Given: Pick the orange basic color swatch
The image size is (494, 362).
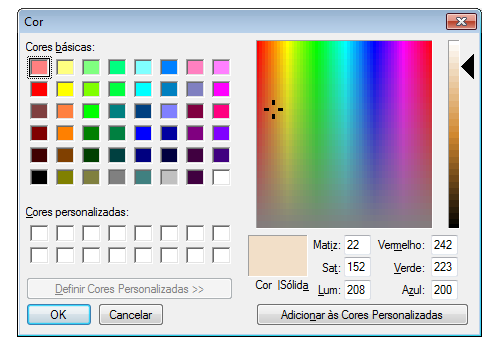Looking at the screenshot, I should point(65,133).
